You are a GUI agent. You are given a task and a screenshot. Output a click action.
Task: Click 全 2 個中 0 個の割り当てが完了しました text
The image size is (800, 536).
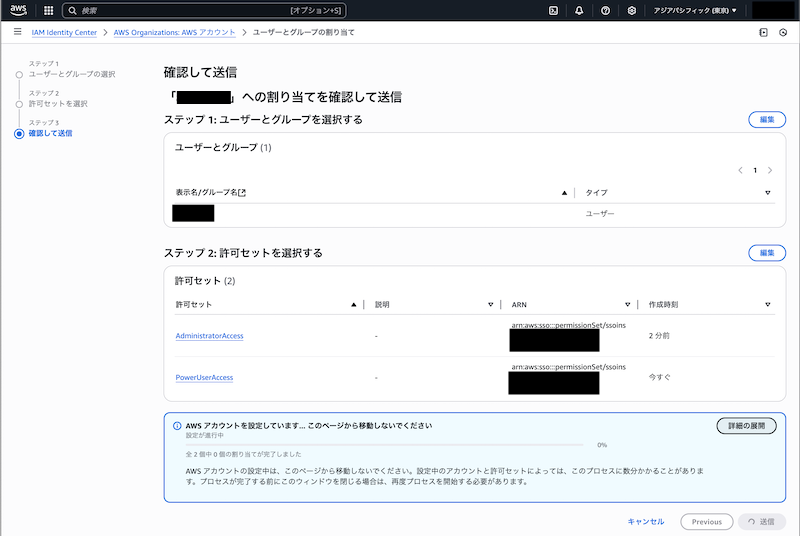pyautogui.click(x=243, y=454)
